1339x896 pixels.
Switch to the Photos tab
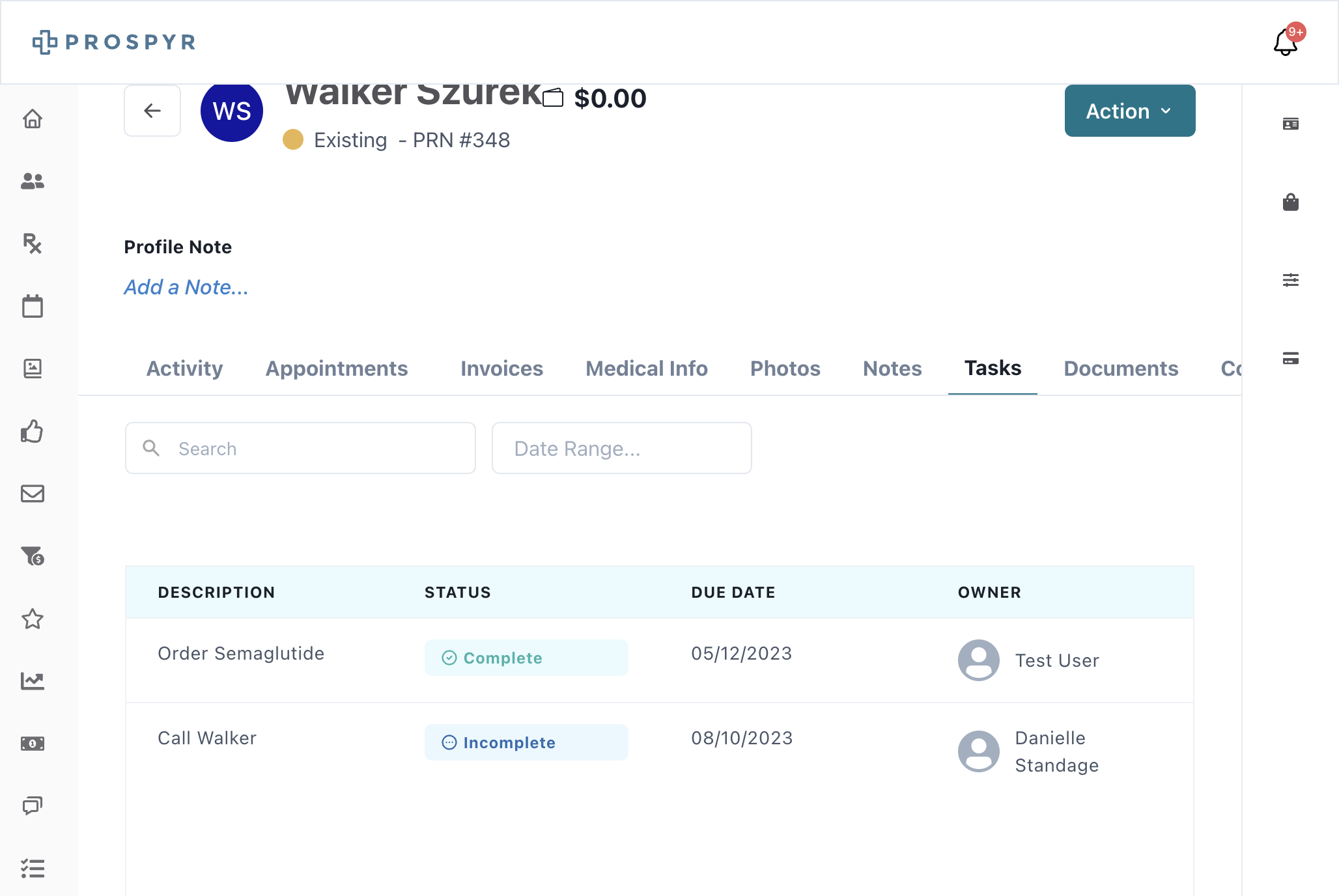coord(785,369)
